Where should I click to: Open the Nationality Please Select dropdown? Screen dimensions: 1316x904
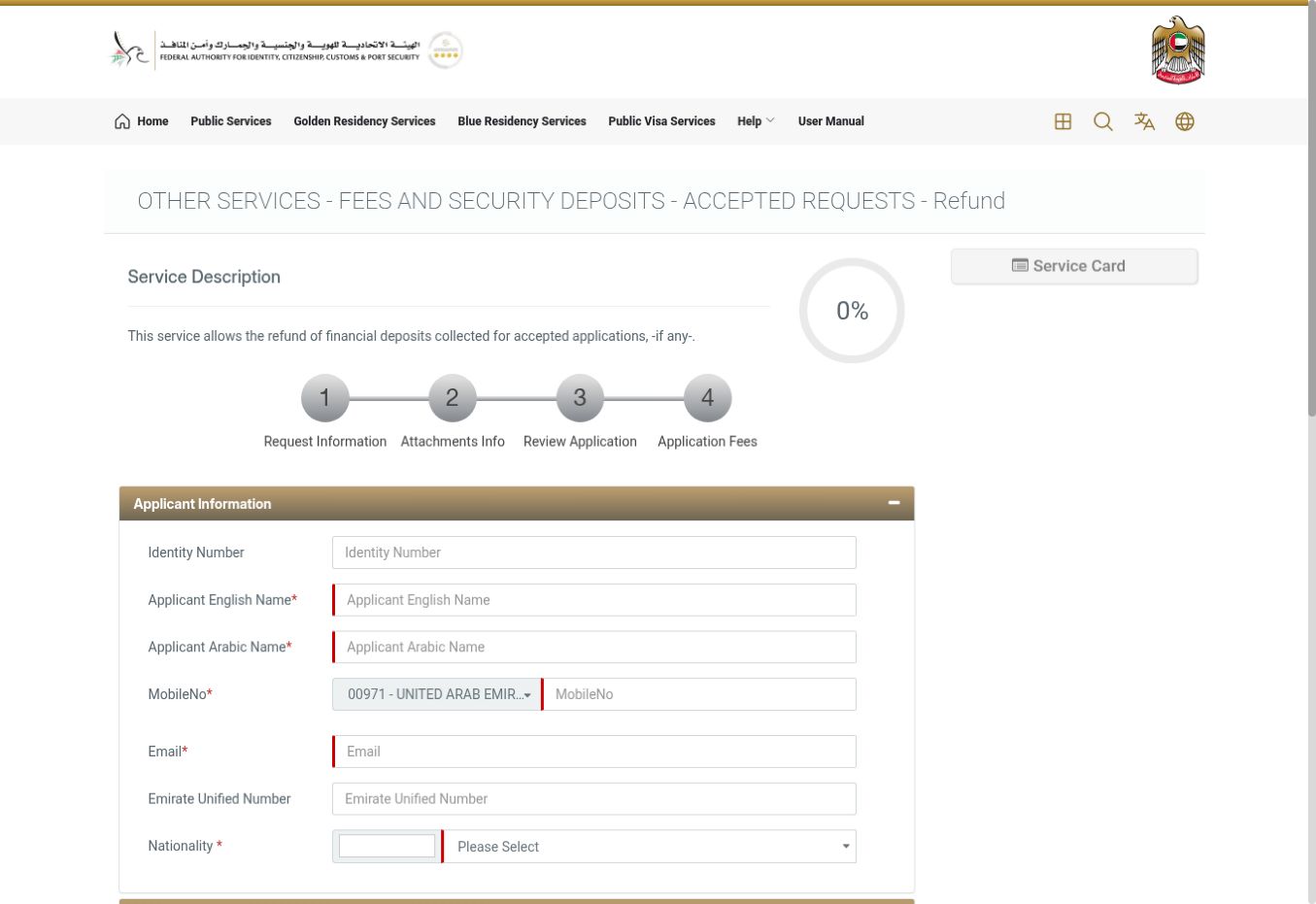click(x=650, y=847)
